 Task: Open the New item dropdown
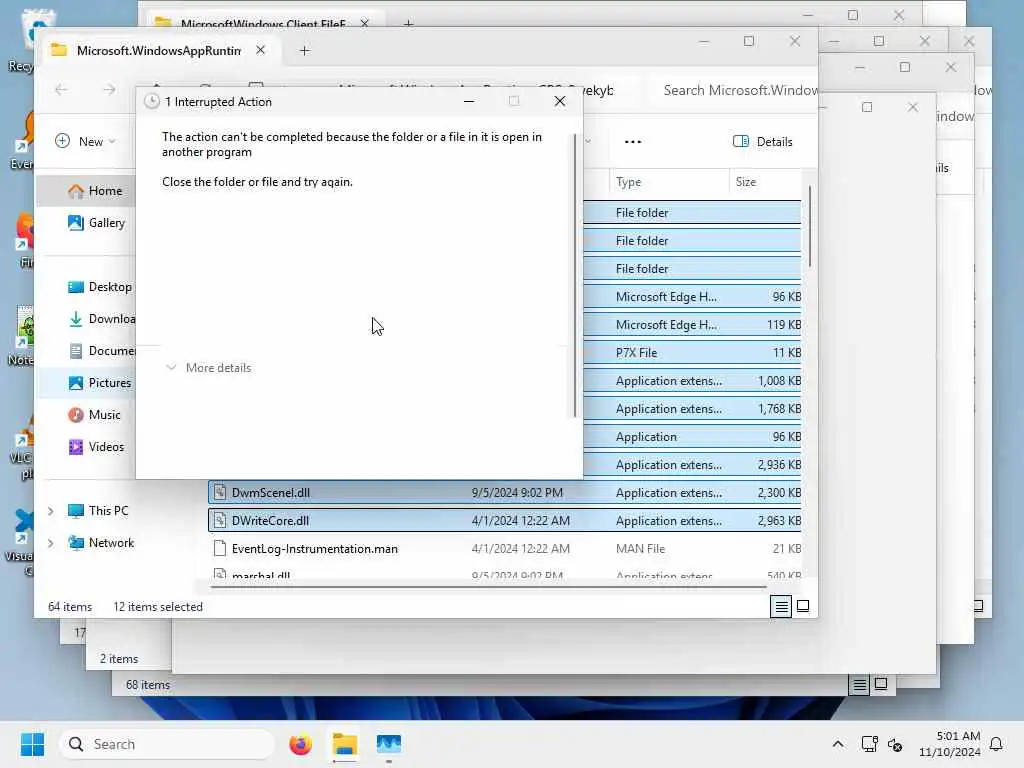[x=86, y=142]
